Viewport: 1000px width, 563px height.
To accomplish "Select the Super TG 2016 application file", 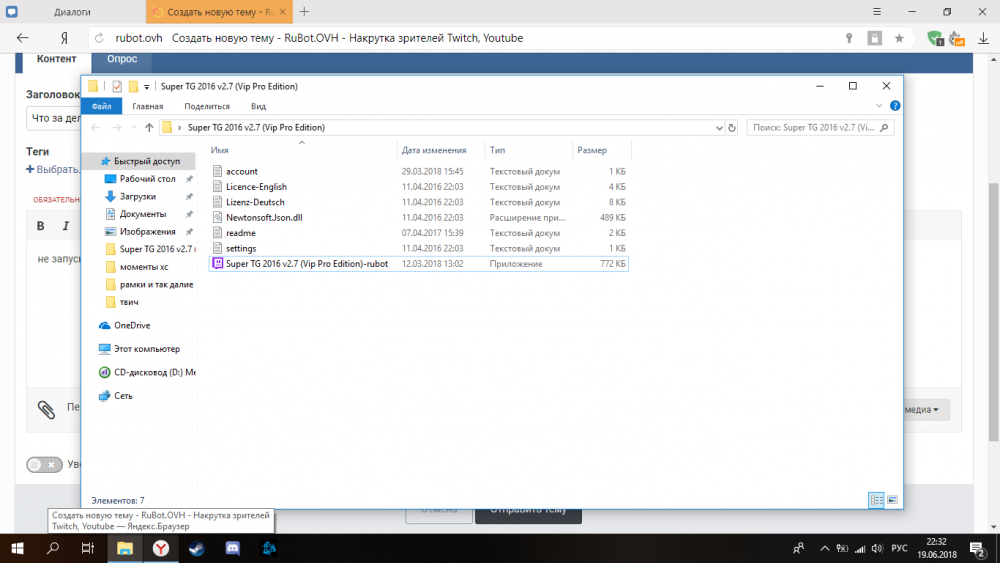I will click(x=306, y=264).
